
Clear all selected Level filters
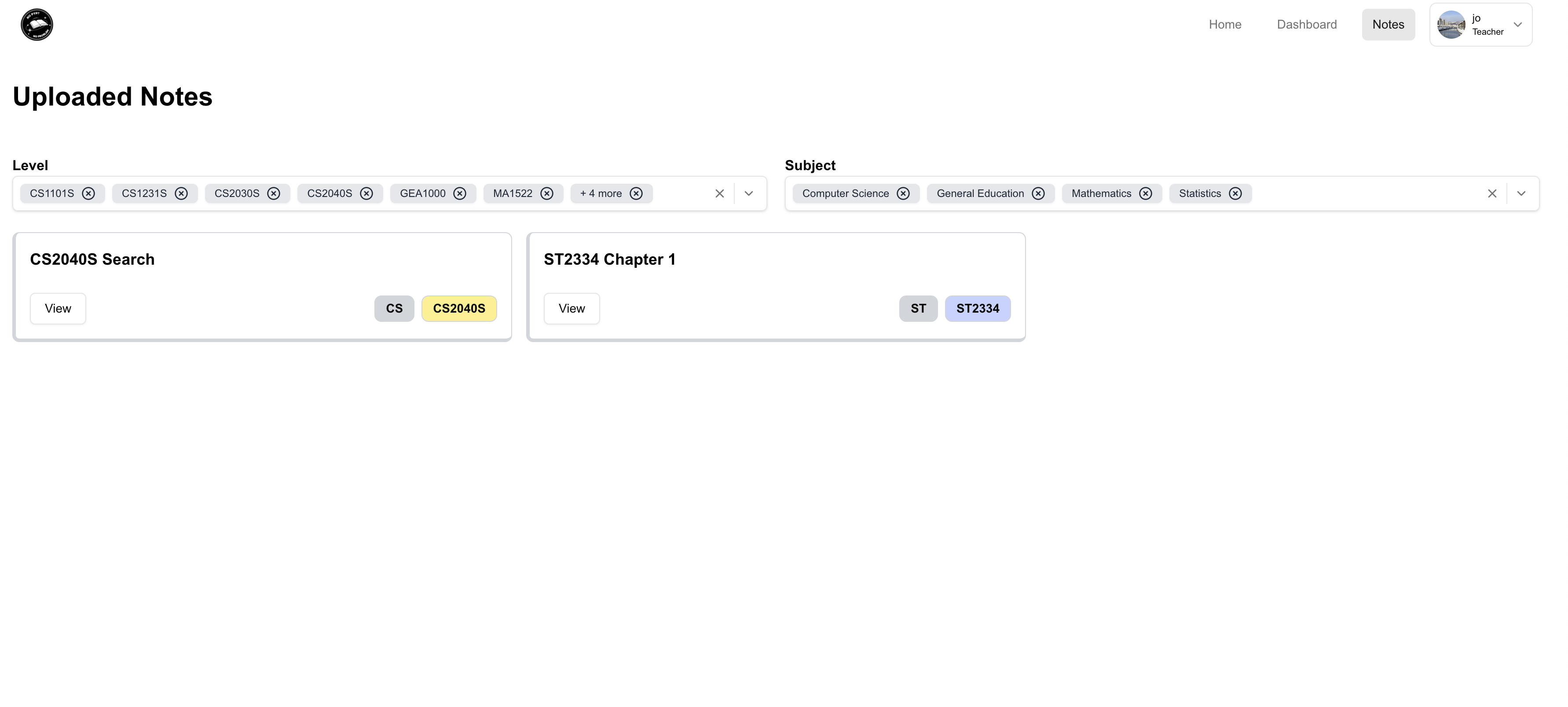[x=719, y=193]
